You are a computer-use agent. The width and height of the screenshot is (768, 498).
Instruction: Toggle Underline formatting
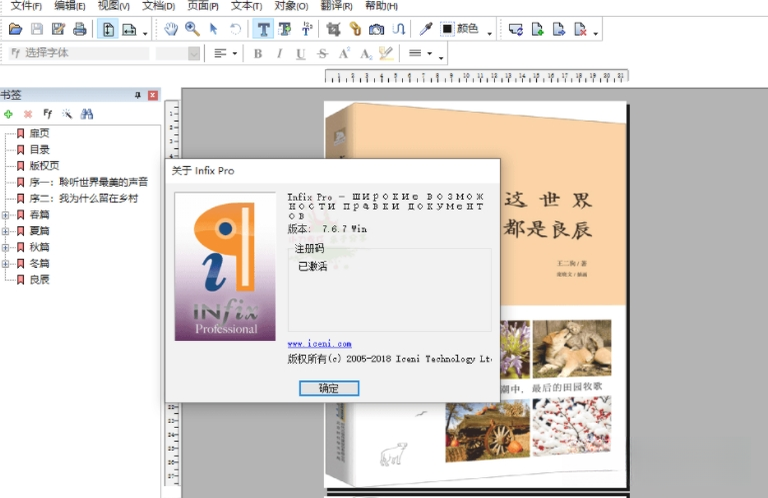(301, 53)
